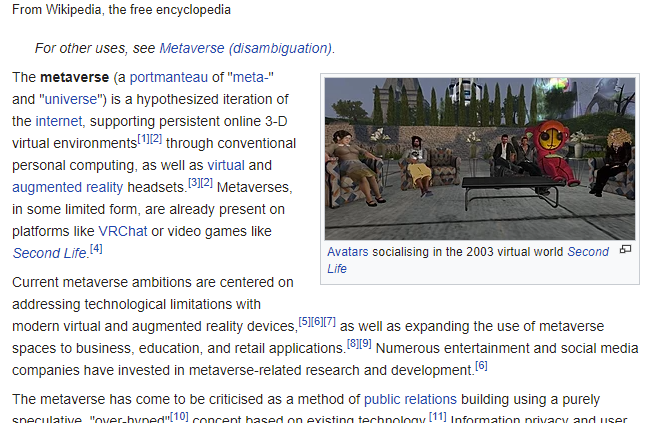Click citation [8] after retail applications
This screenshot has height=423, width=646.
point(352,343)
